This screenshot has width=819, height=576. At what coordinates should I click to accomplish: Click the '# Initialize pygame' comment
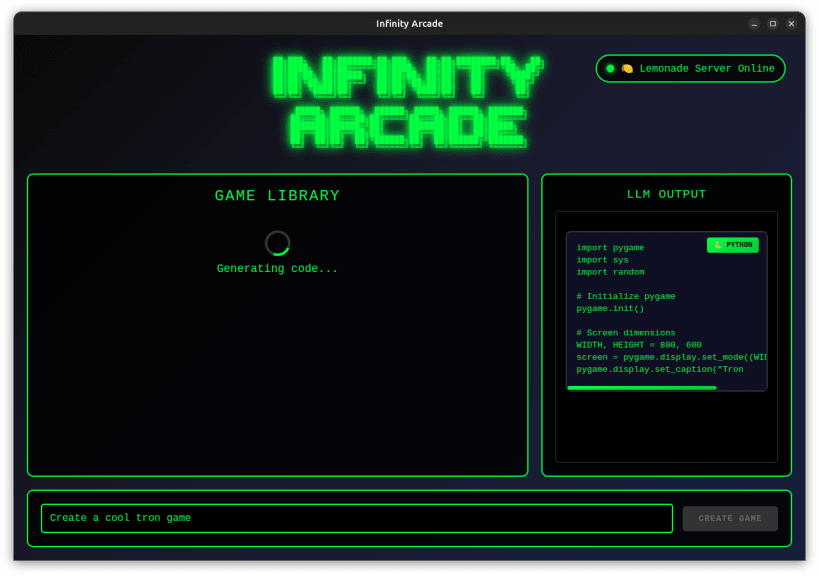626,296
